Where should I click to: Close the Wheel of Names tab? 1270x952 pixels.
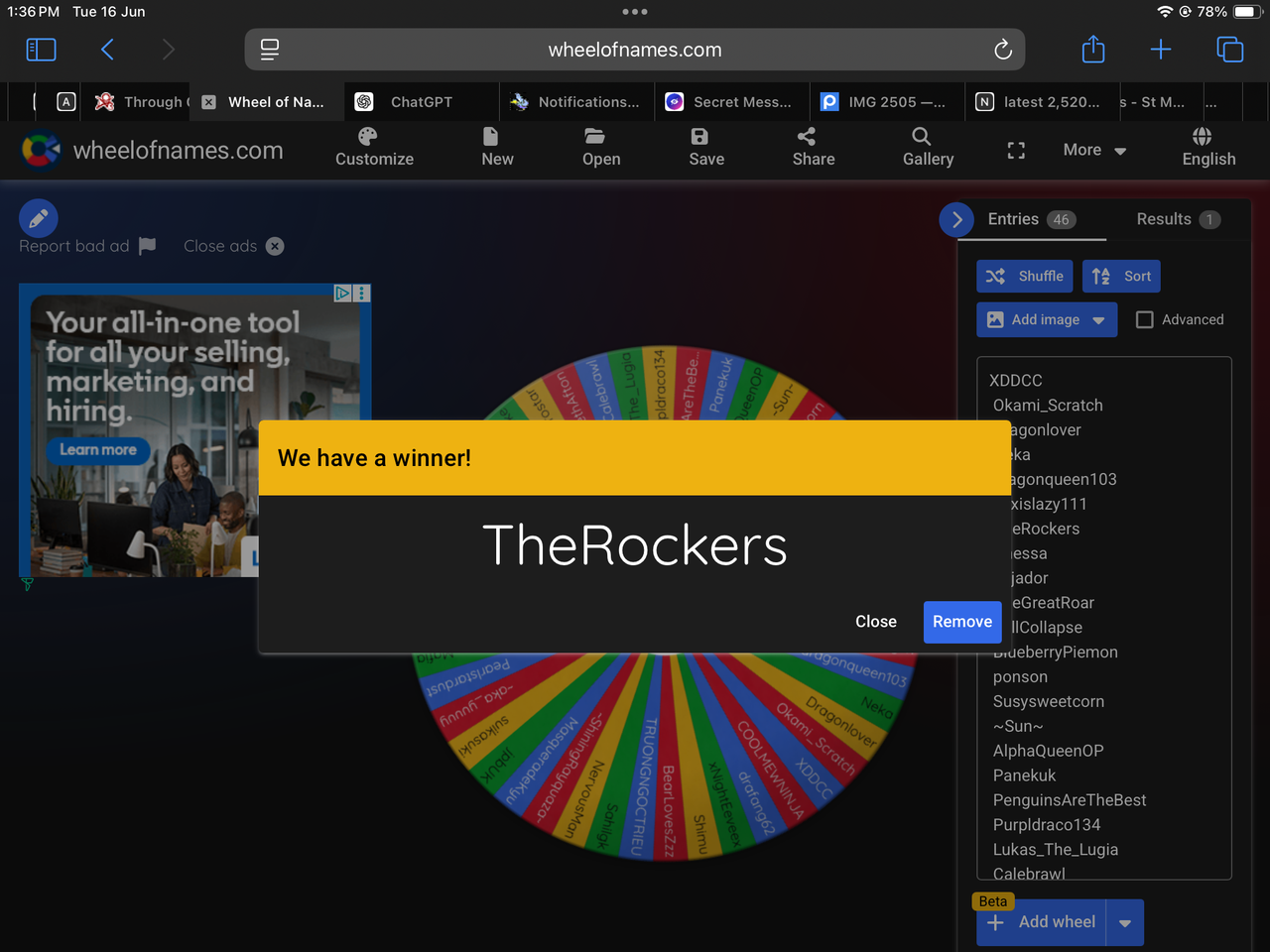[x=208, y=102]
